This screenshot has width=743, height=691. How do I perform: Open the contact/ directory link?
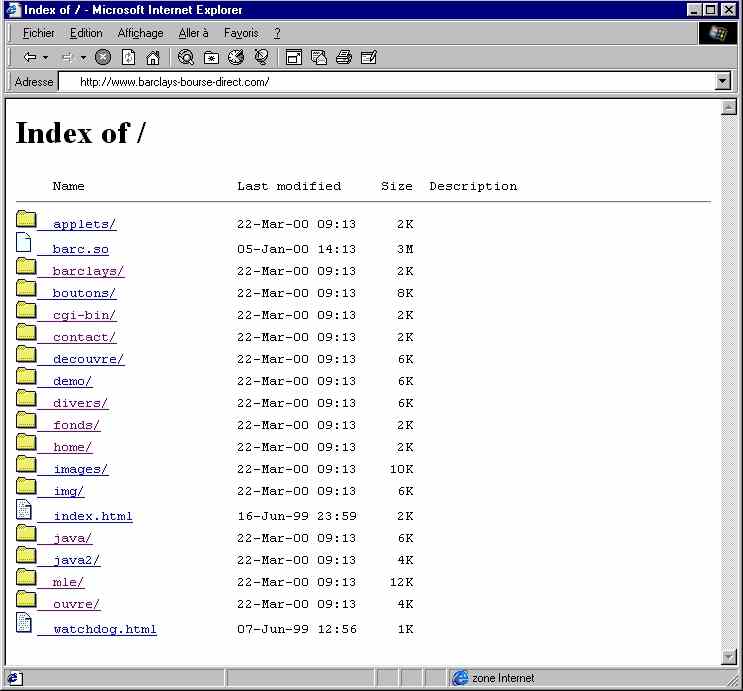coord(84,337)
